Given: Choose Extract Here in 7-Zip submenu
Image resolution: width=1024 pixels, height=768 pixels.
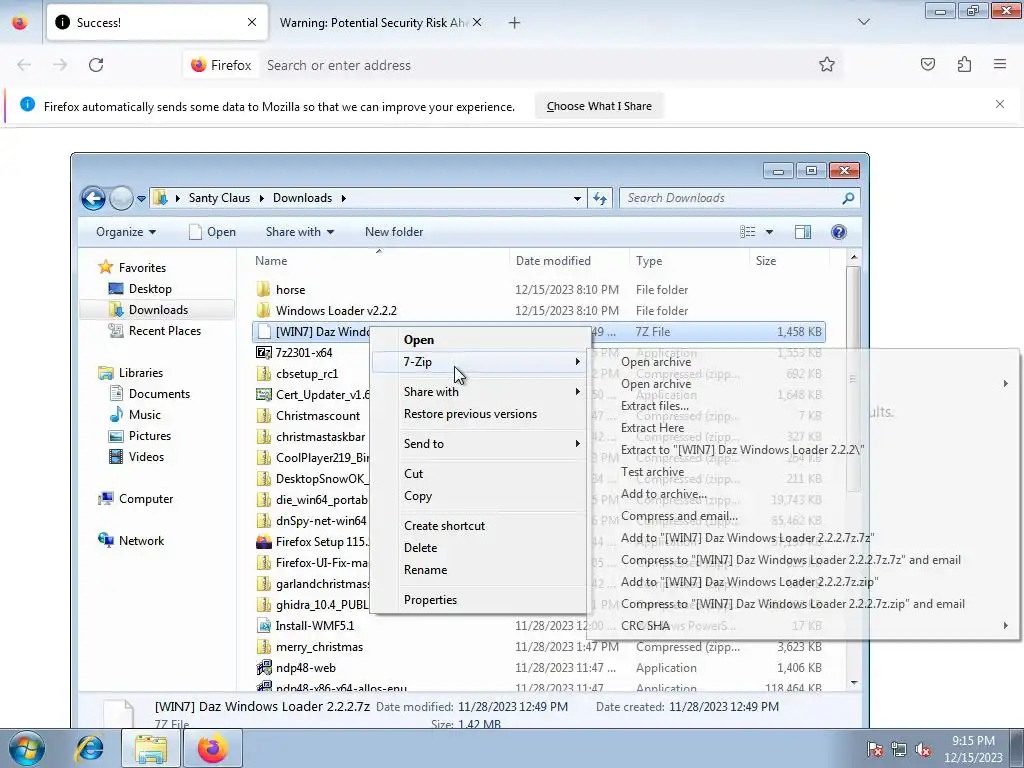Looking at the screenshot, I should click(652, 428).
